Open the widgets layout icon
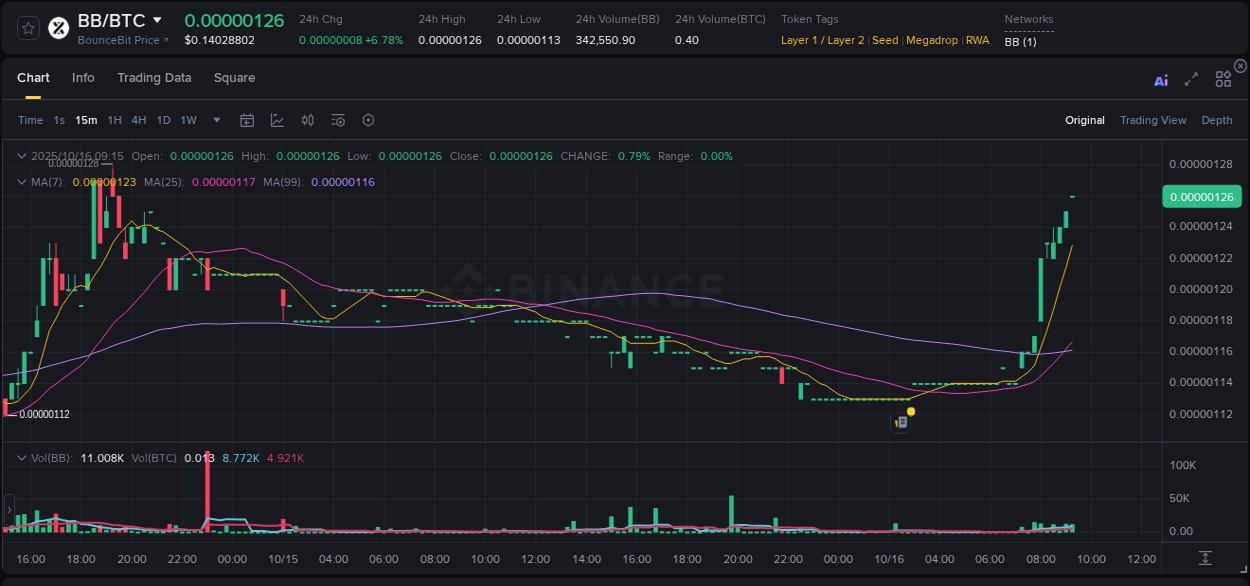The height and width of the screenshot is (586, 1250). (x=1223, y=79)
